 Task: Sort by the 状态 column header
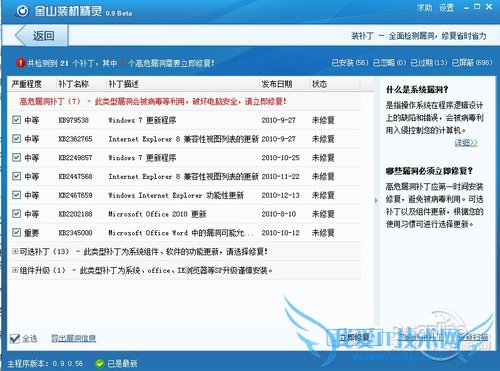(319, 84)
